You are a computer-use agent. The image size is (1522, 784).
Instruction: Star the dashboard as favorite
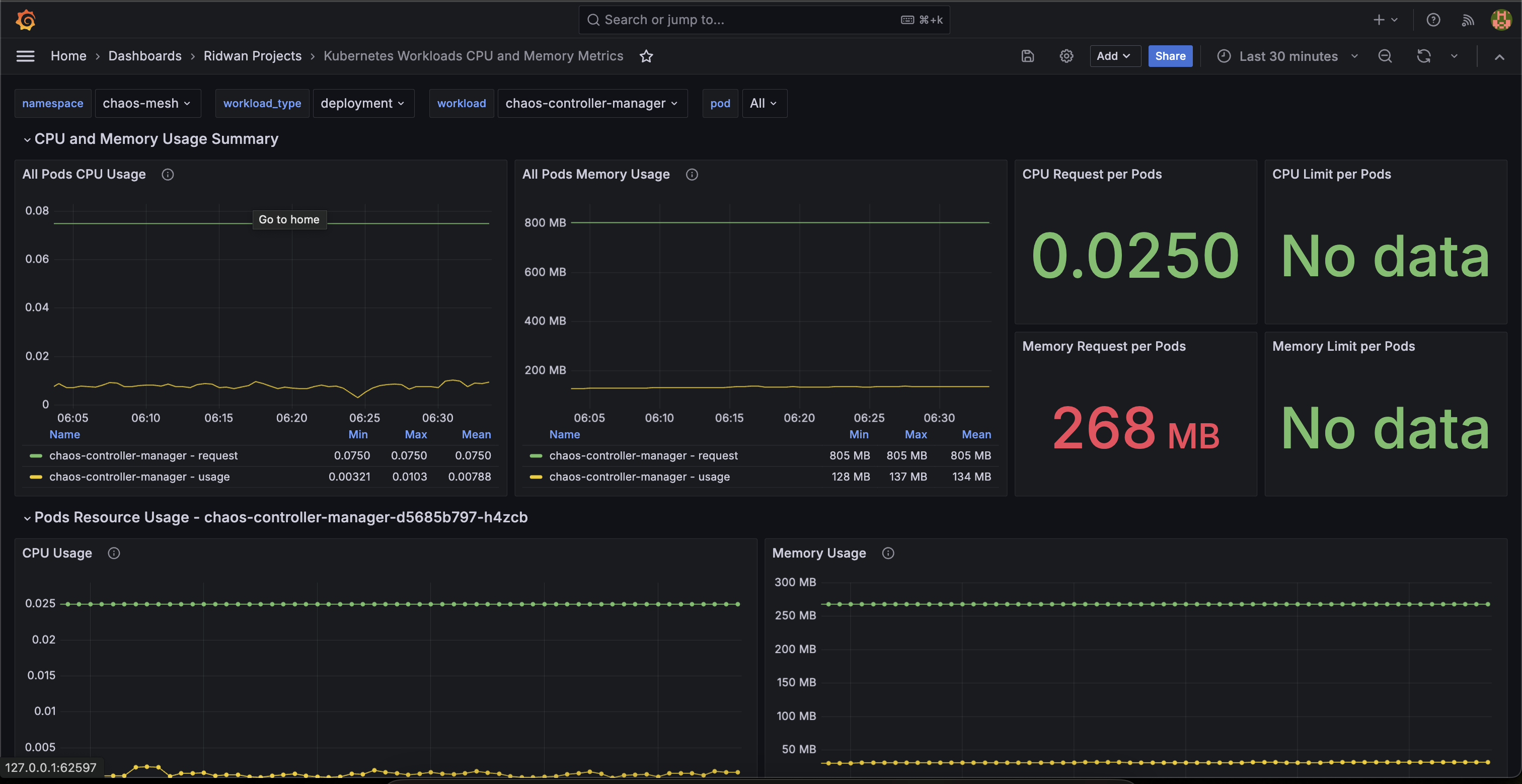tap(646, 56)
